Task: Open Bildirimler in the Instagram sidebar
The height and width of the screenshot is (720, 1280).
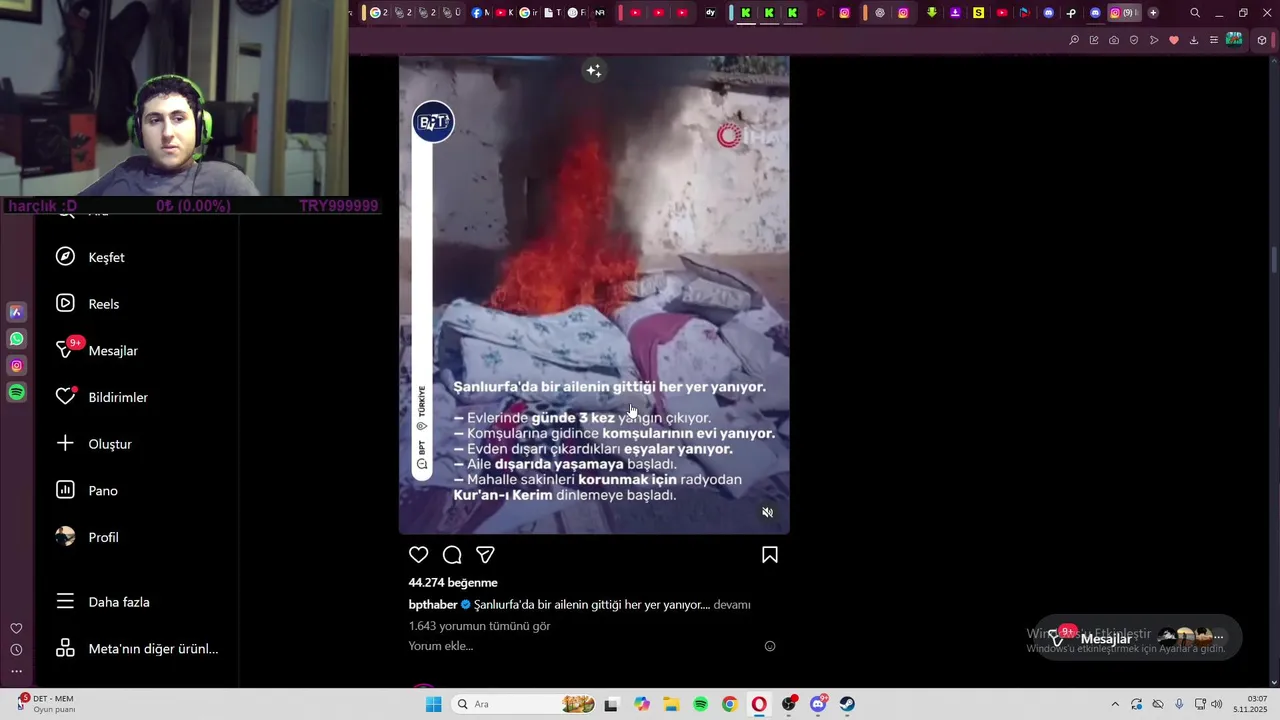Action: 102,397
